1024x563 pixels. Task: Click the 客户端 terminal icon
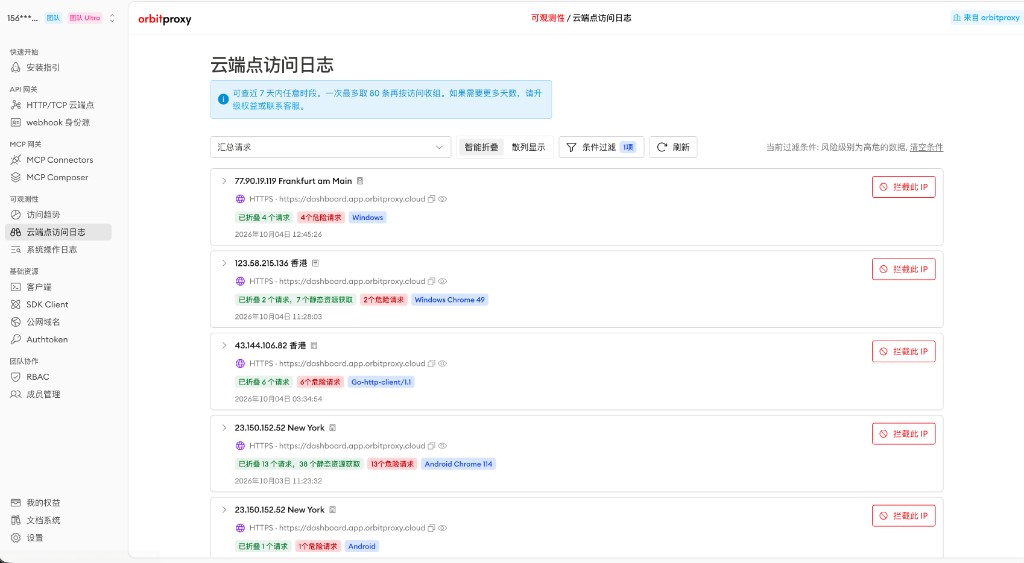(16, 287)
